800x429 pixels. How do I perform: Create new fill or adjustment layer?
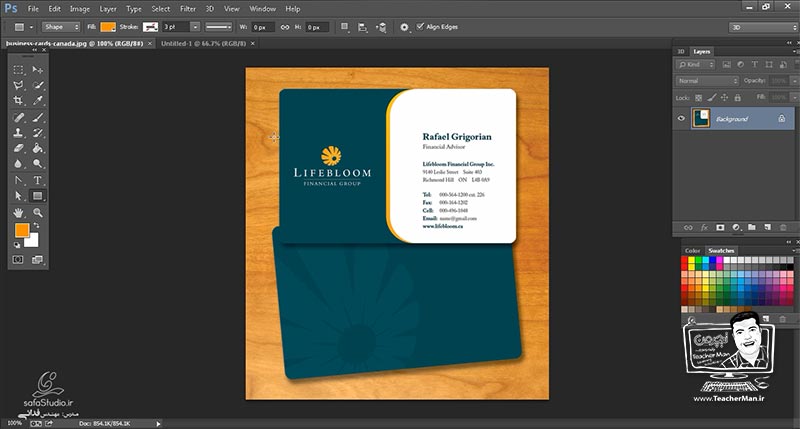coord(736,228)
